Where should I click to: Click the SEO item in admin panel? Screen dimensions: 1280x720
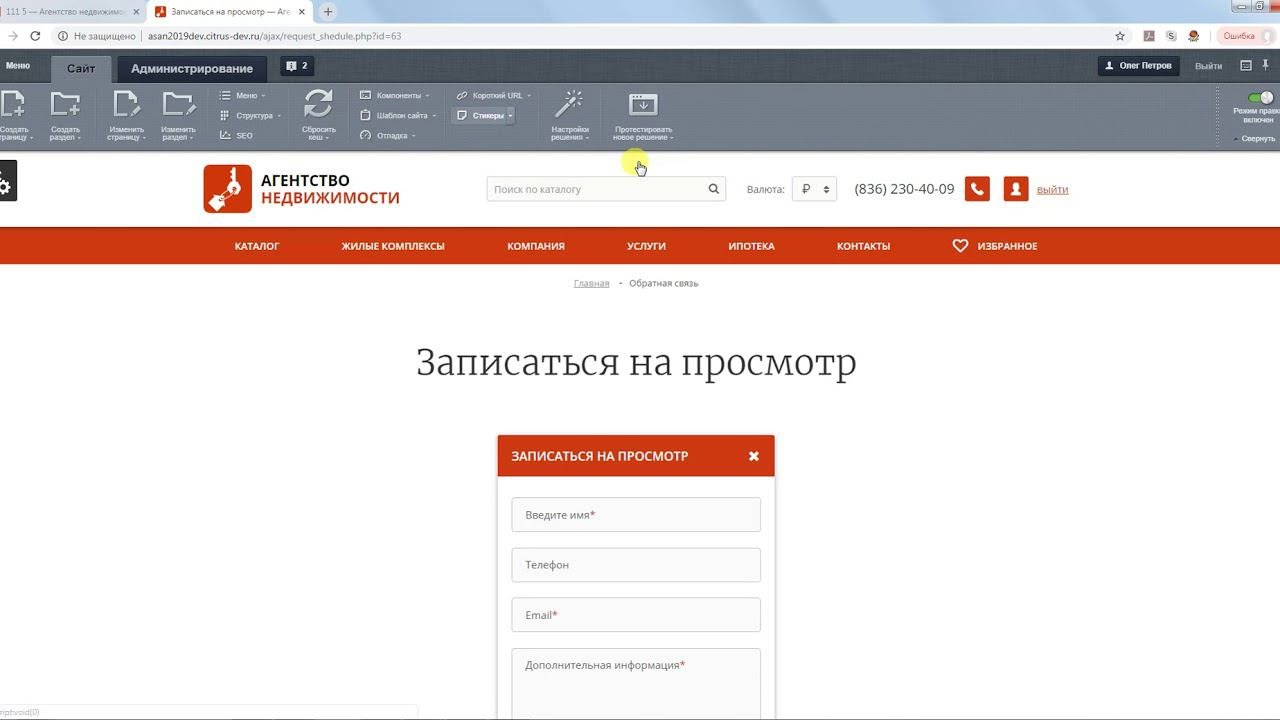237,135
